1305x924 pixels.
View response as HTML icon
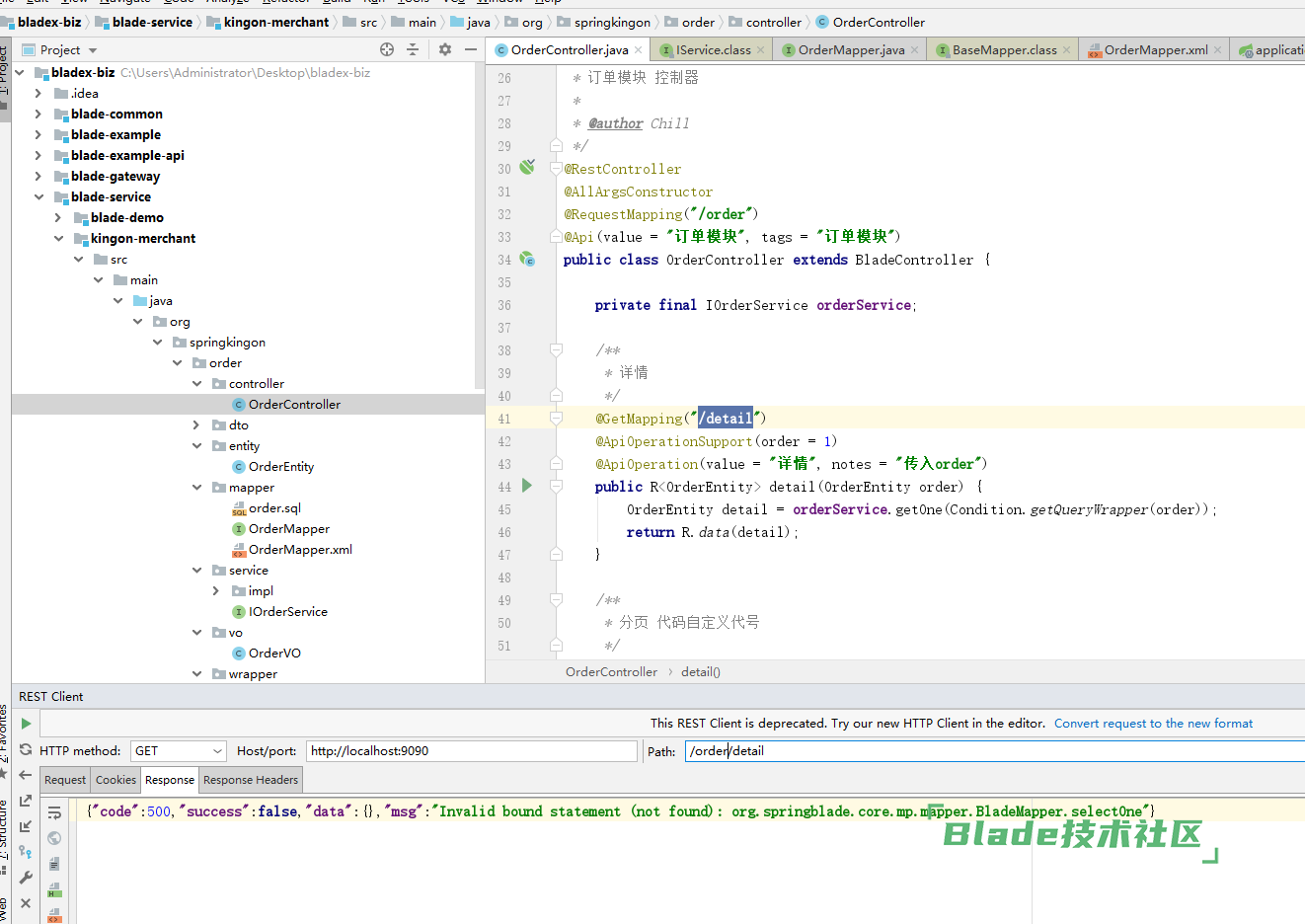54,889
